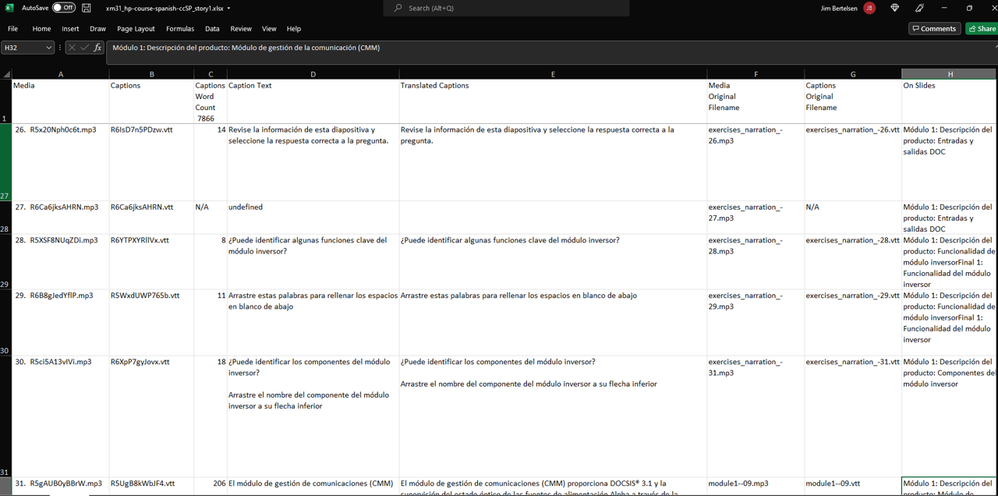Image resolution: width=998 pixels, height=496 pixels.
Task: Select column C header
Action: [210, 74]
